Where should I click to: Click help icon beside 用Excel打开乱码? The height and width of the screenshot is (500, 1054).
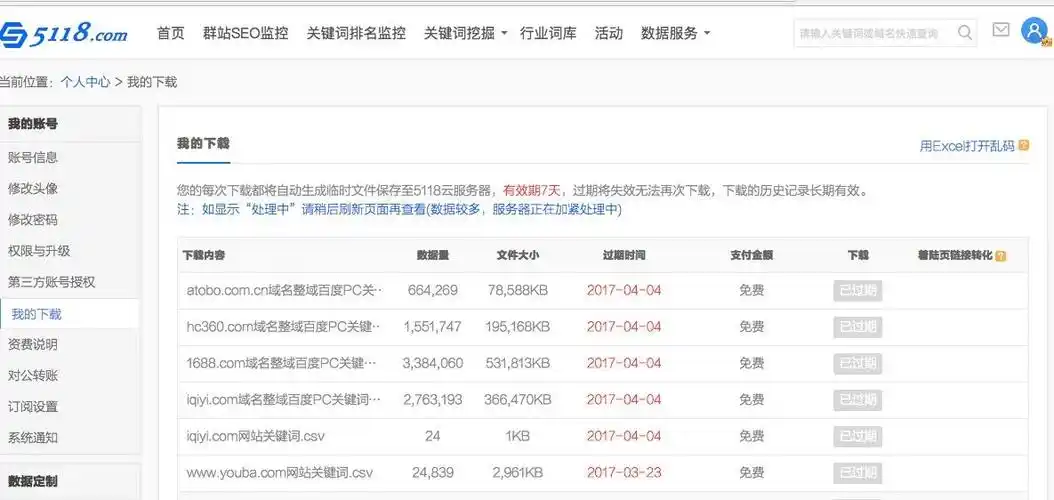point(1024,145)
